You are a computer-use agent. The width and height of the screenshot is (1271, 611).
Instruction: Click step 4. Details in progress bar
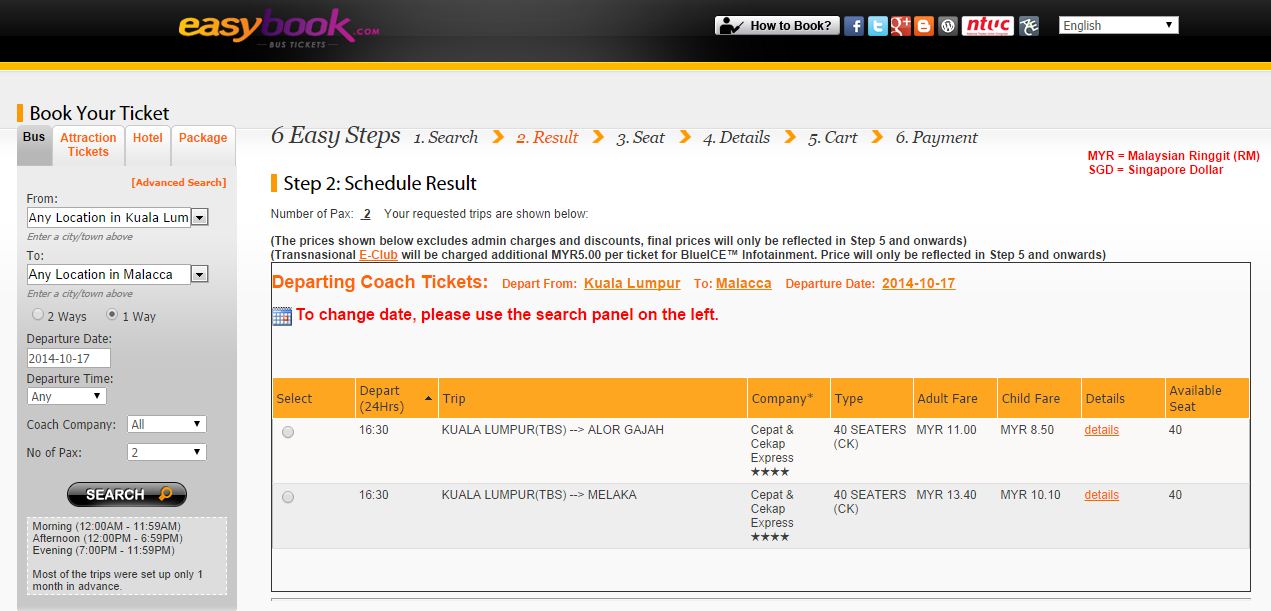click(x=736, y=138)
